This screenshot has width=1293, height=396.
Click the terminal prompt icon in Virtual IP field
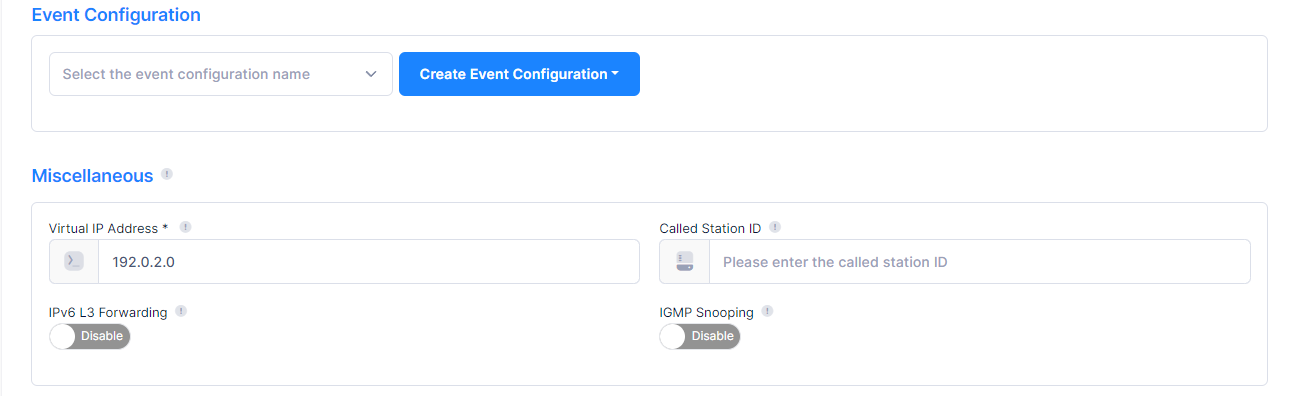tap(74, 262)
